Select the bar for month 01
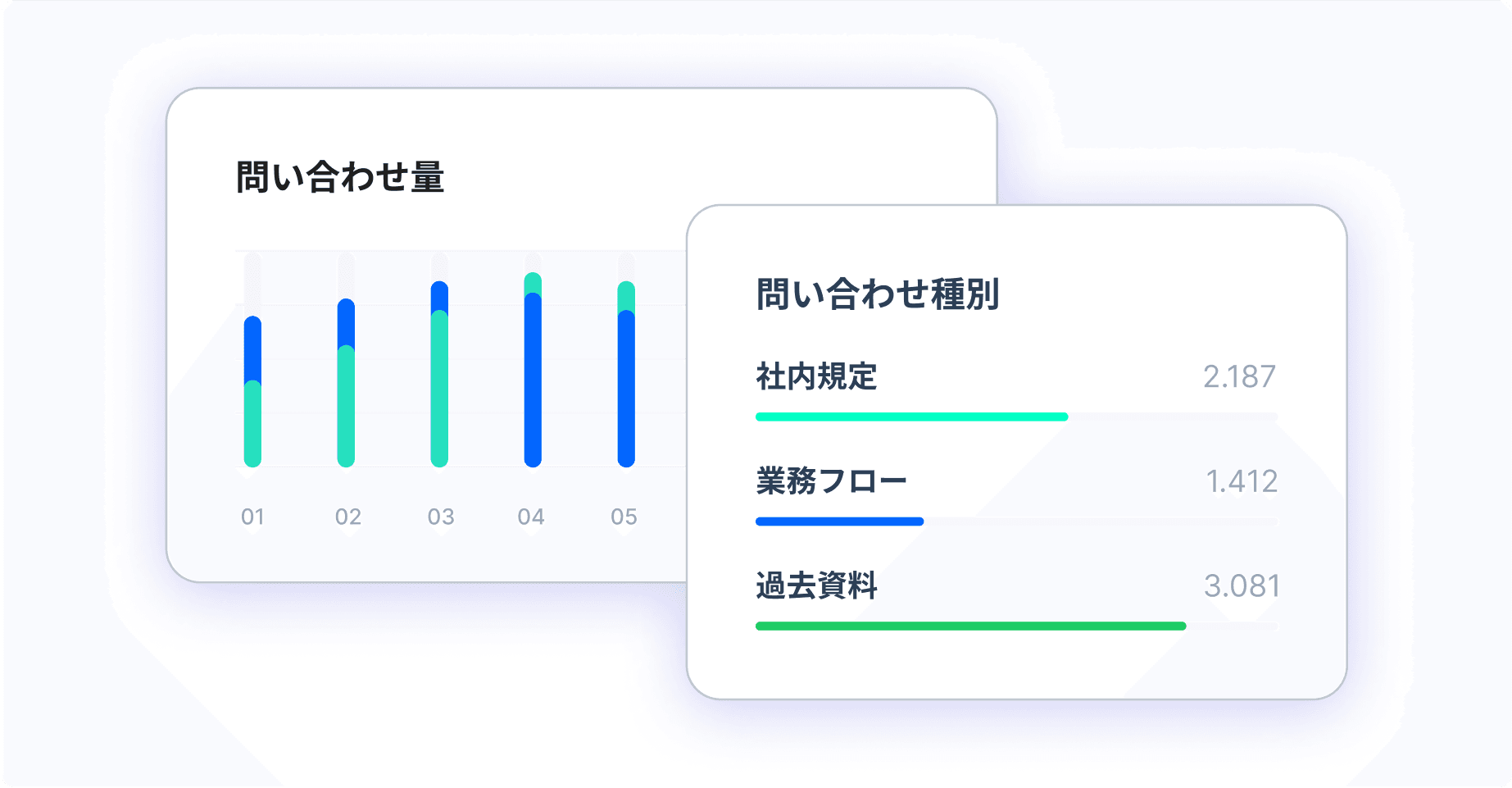 coord(252,391)
